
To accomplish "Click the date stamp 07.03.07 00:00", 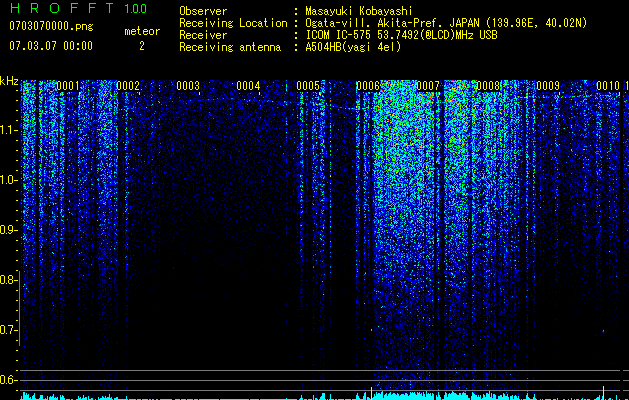I will 51,46.
